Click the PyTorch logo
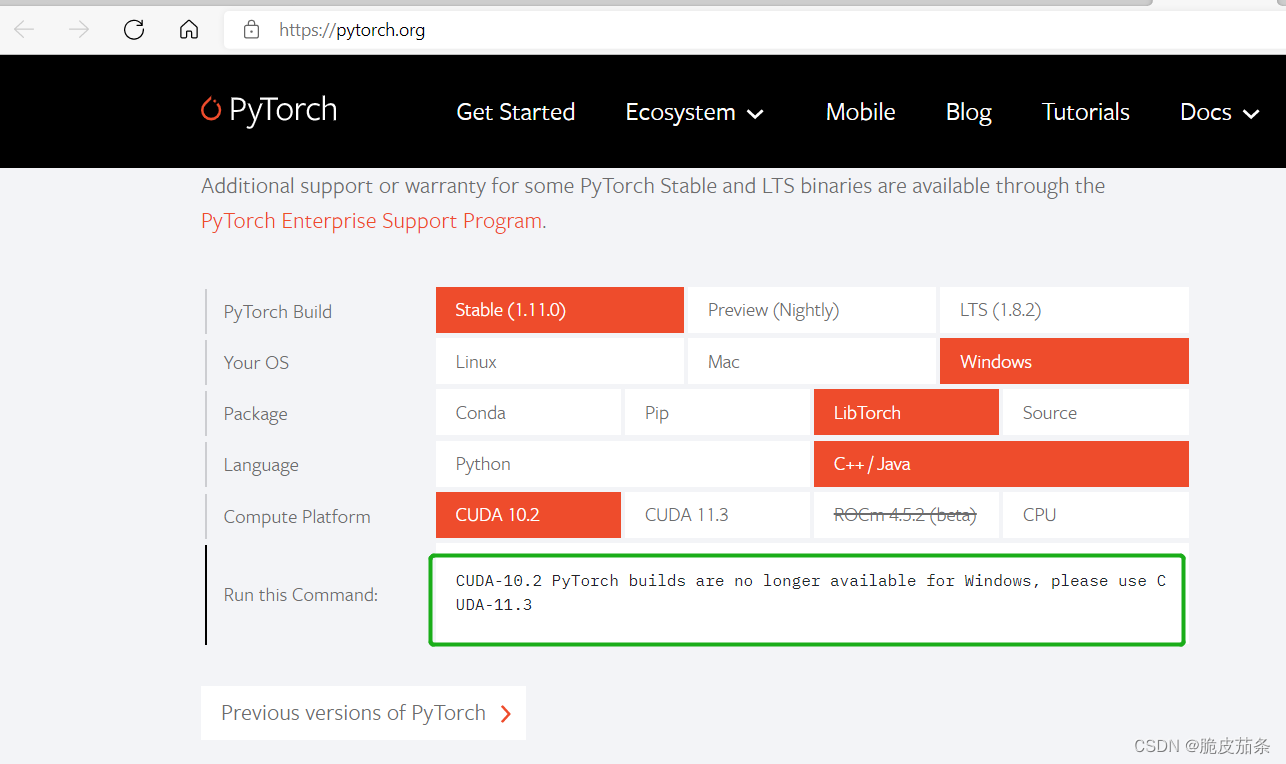 pos(269,110)
